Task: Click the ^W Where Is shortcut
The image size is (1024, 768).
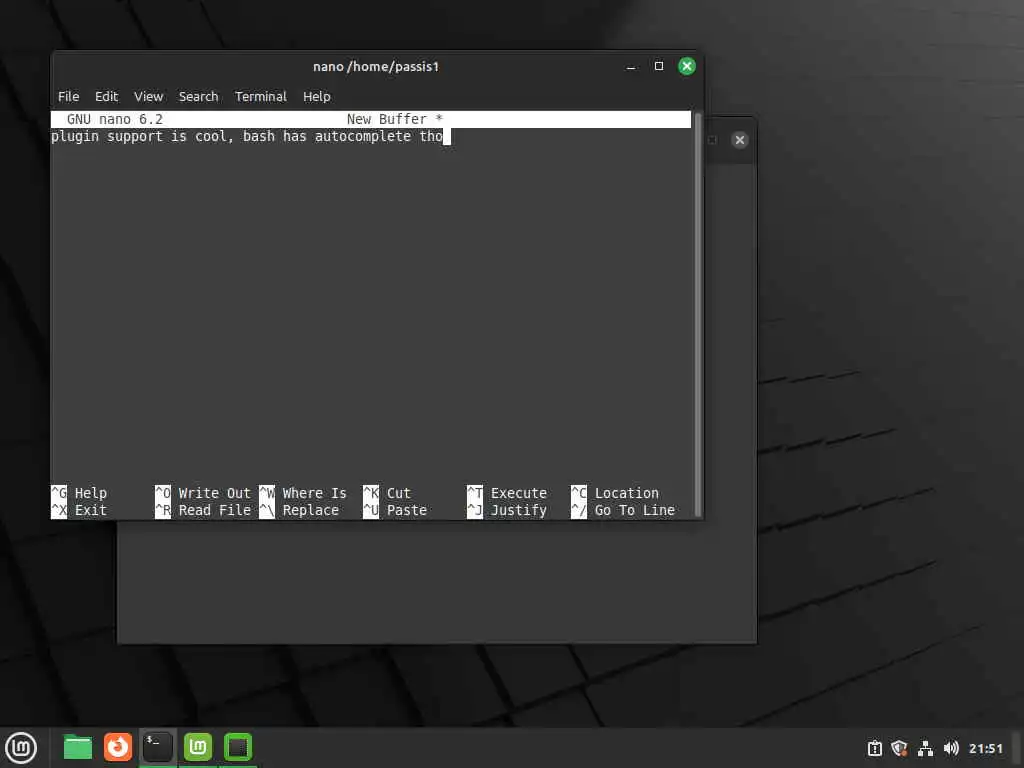Action: (303, 493)
